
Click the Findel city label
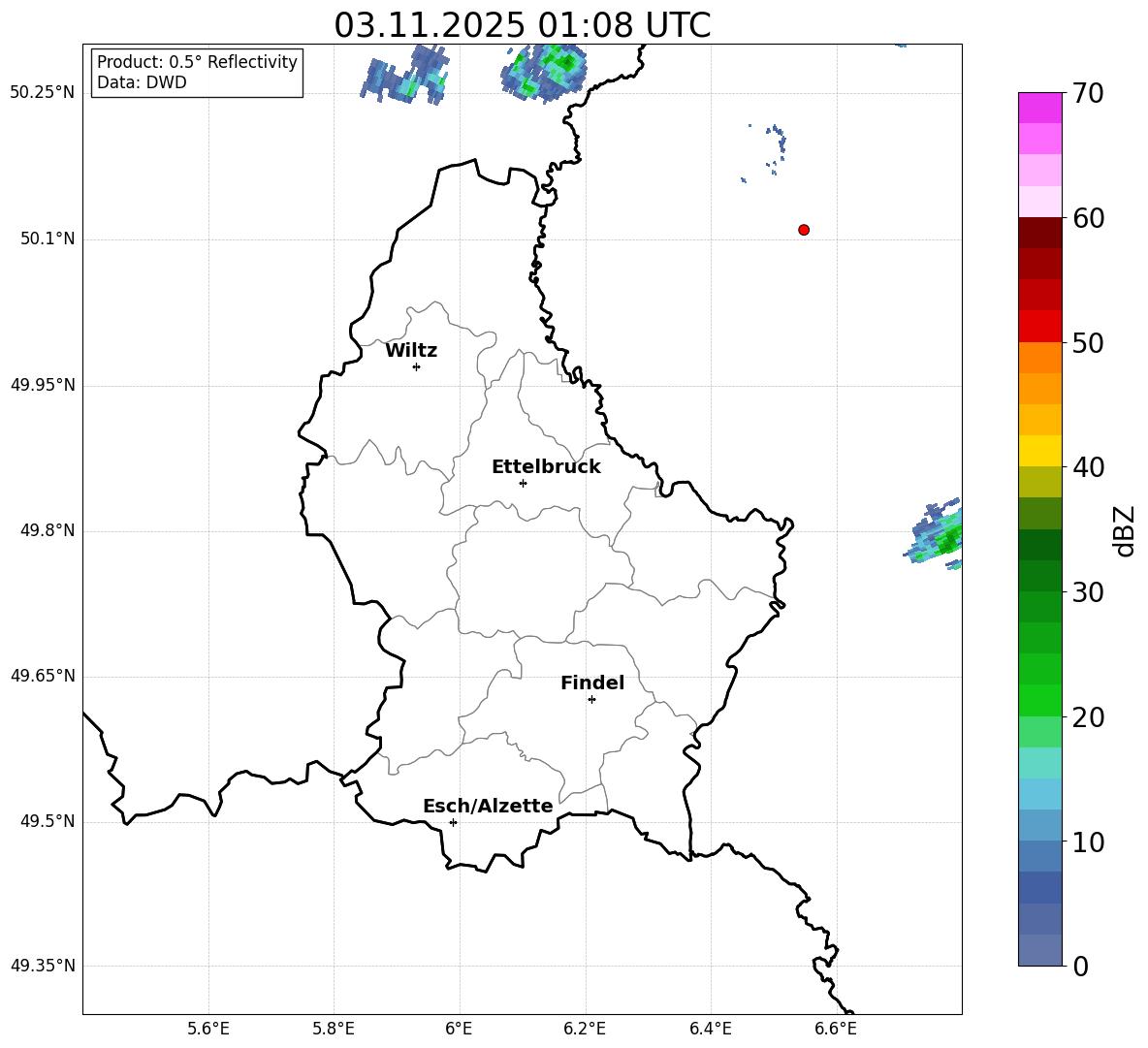pos(592,683)
